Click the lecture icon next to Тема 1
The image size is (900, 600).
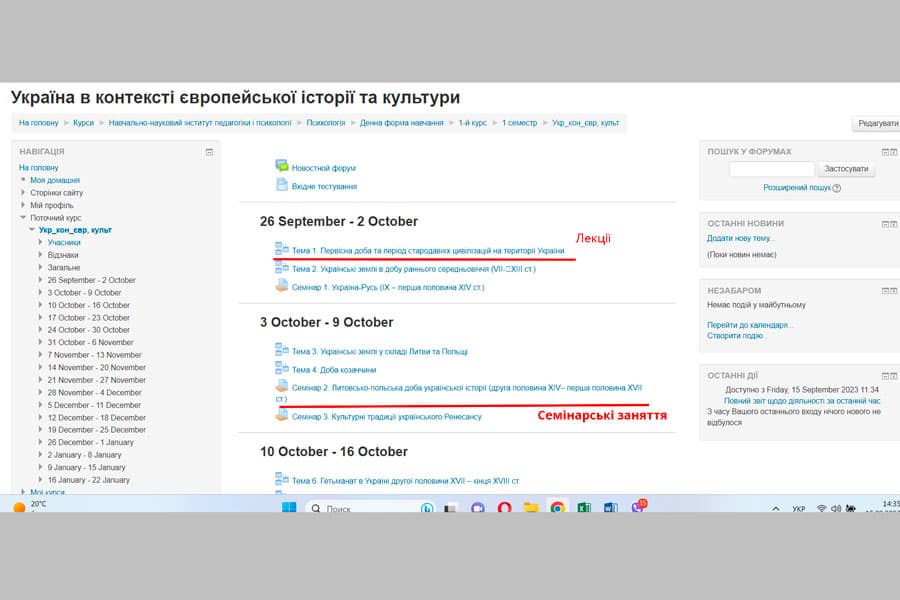[281, 248]
